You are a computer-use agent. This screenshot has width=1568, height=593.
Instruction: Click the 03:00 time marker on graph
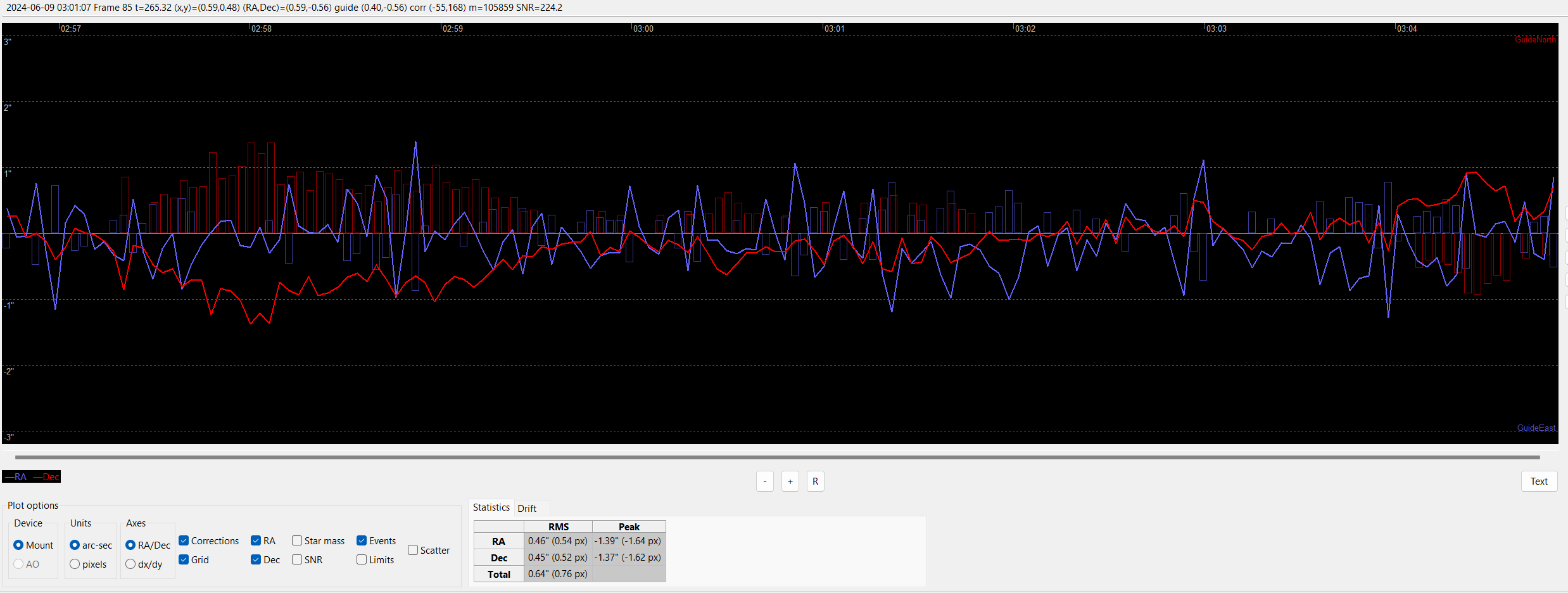(x=643, y=29)
